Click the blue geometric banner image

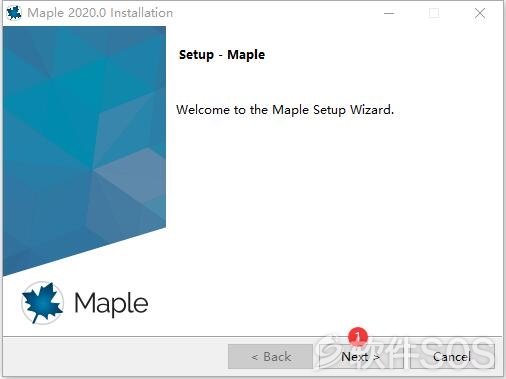84,150
